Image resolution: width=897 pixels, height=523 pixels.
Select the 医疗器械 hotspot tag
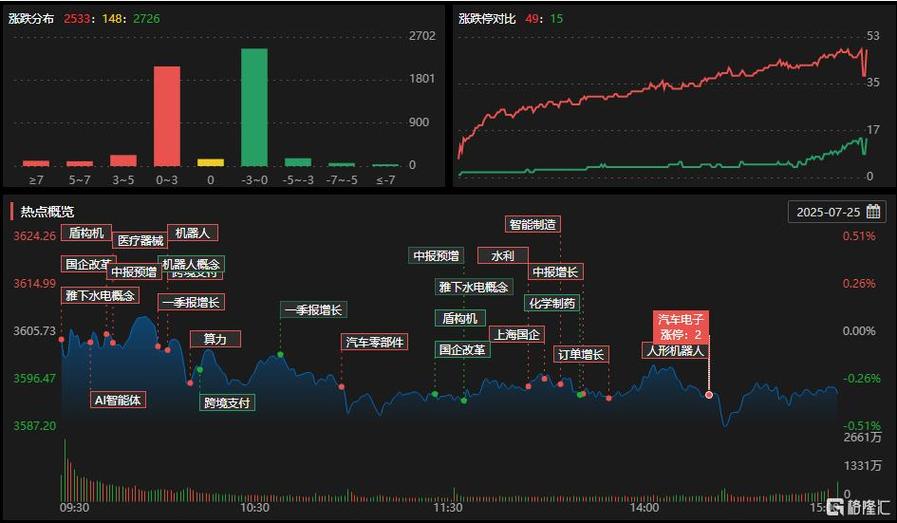pos(140,241)
